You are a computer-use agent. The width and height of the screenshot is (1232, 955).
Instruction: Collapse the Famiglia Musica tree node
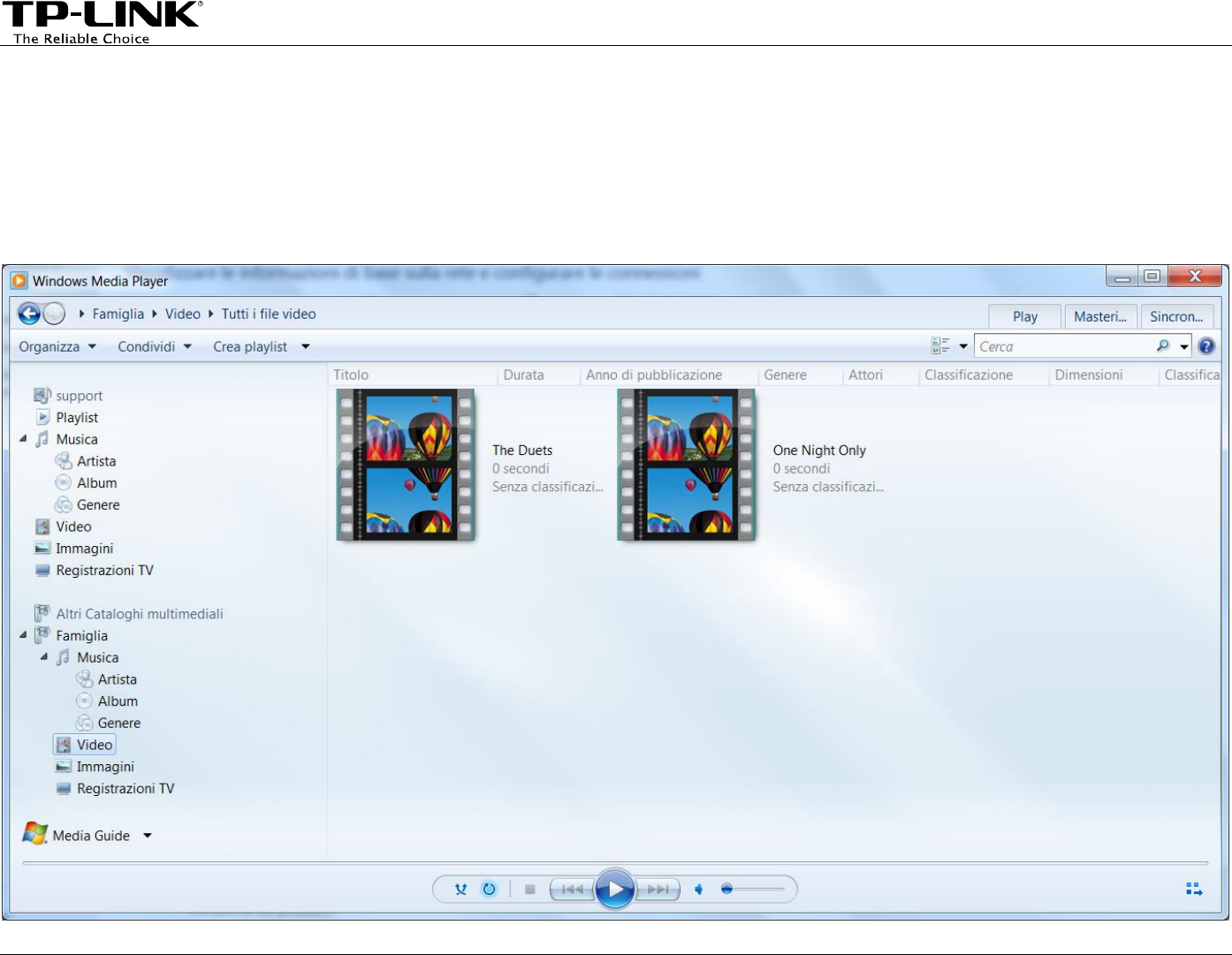[44, 657]
